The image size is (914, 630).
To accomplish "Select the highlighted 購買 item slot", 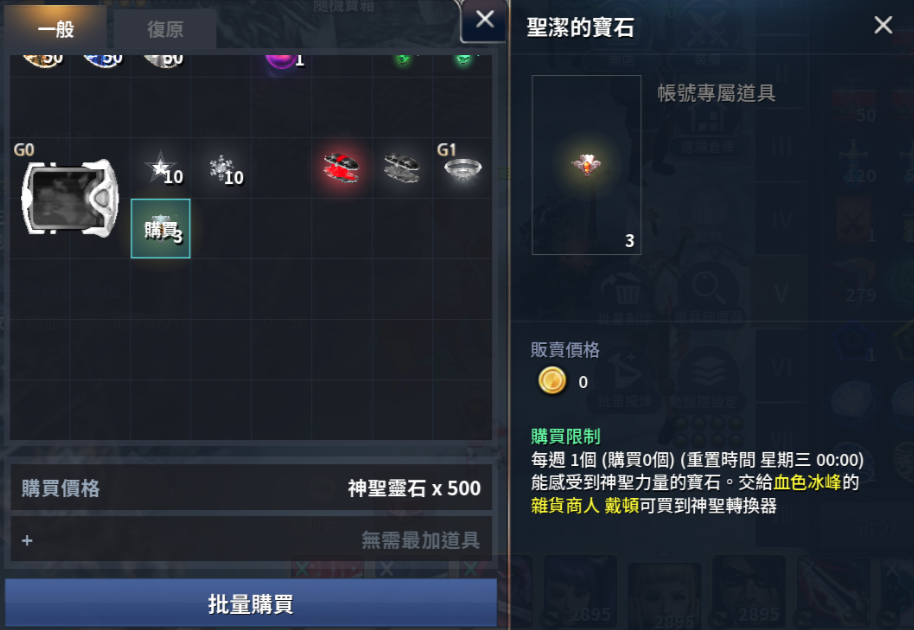I will point(161,228).
